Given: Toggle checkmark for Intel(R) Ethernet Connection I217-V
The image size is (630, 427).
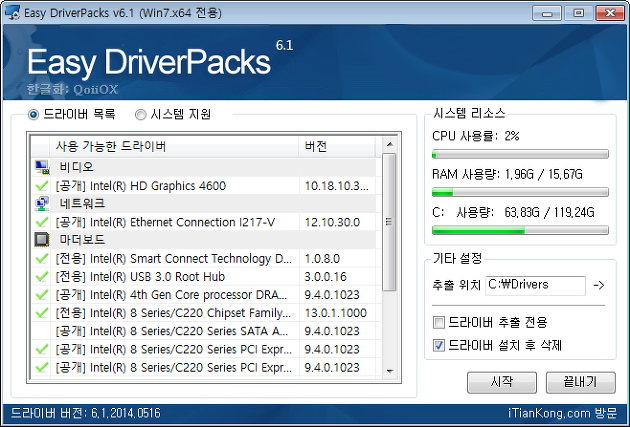Looking at the screenshot, I should (x=41, y=222).
